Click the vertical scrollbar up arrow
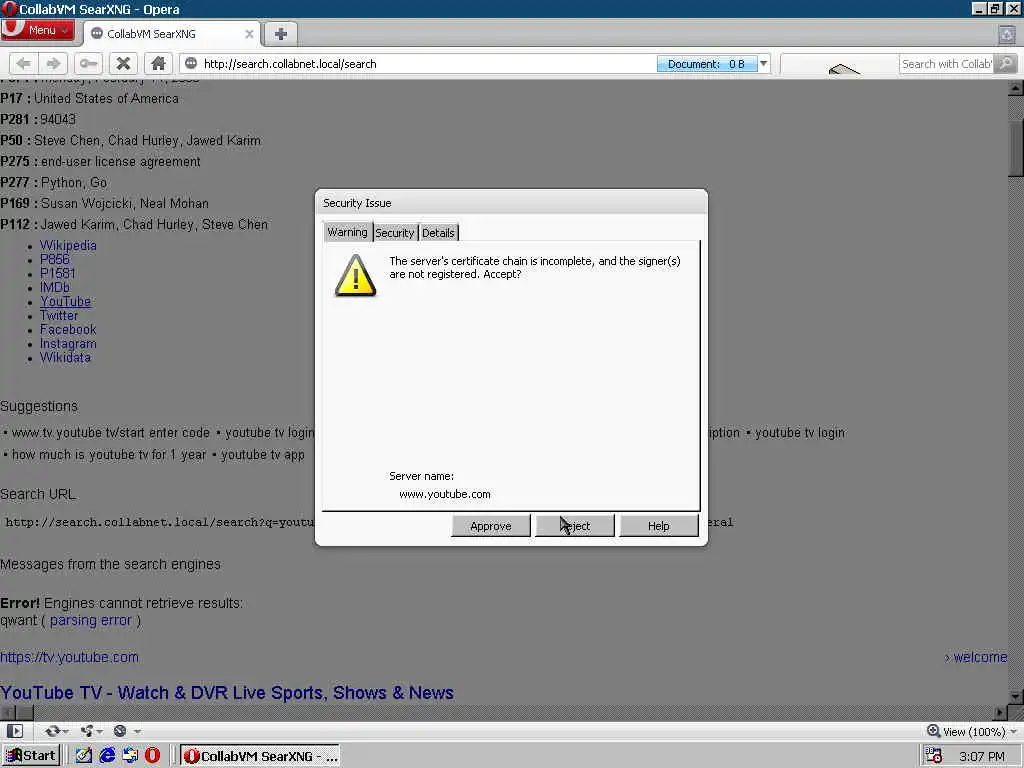 pos(1015,88)
